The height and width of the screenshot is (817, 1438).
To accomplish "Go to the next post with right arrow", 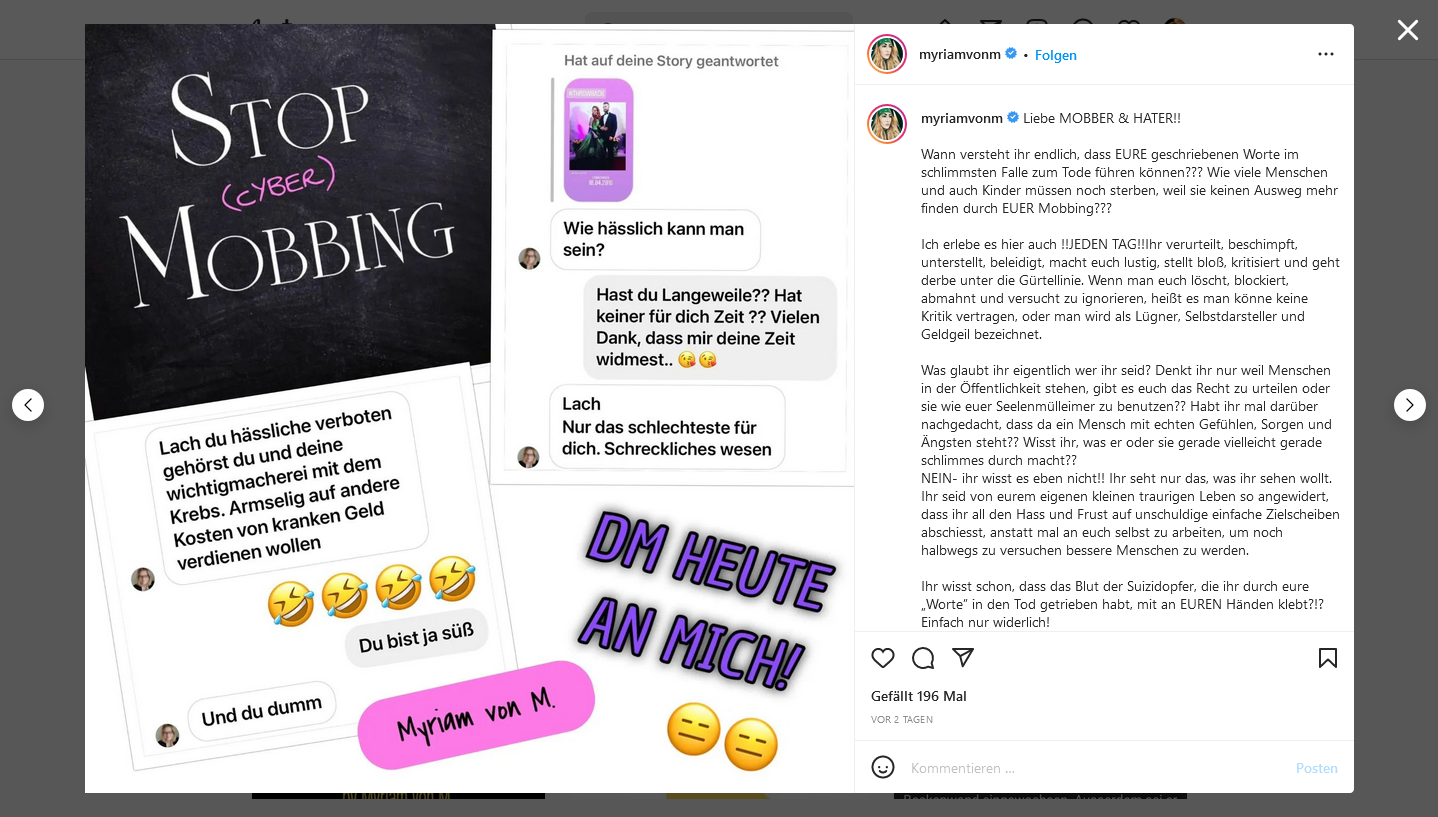I will click(1410, 405).
